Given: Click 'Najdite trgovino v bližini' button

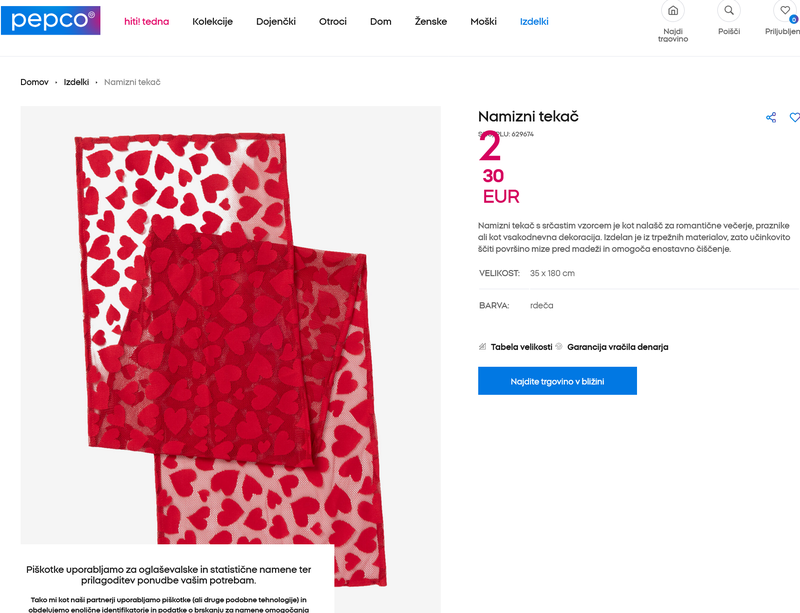Looking at the screenshot, I should click(557, 381).
